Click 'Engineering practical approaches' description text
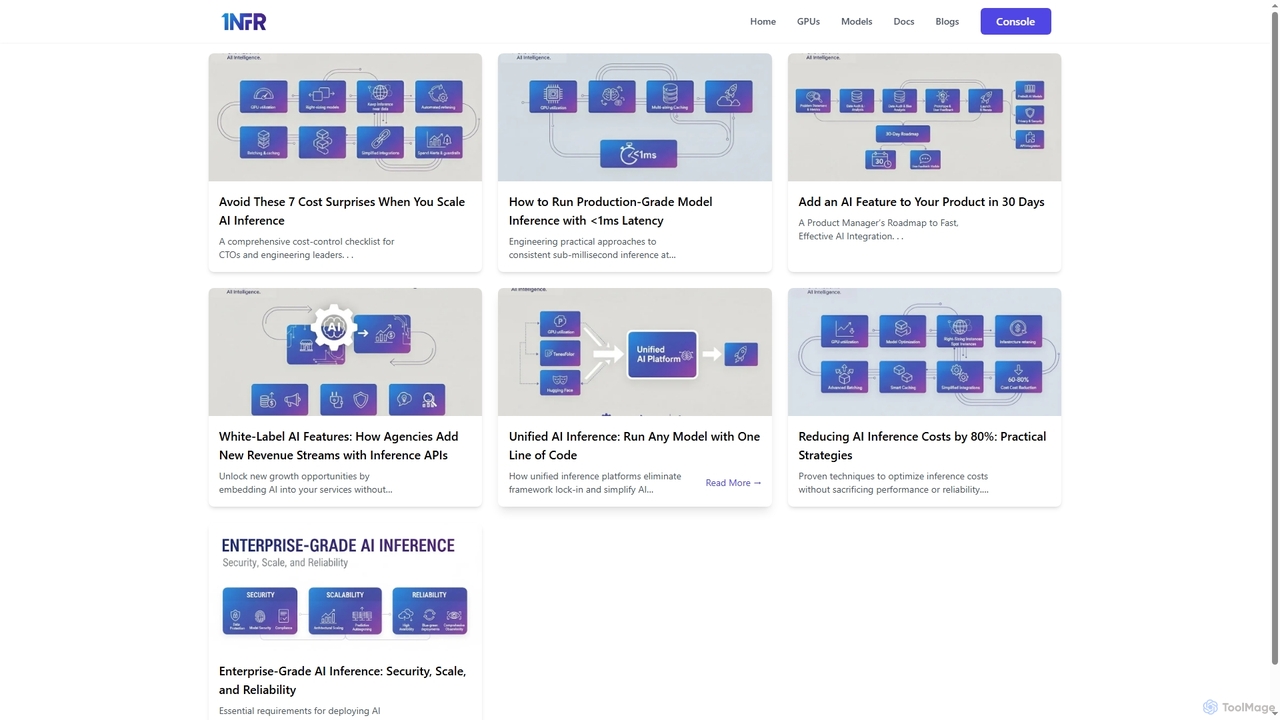1280x720 pixels. pos(592,248)
